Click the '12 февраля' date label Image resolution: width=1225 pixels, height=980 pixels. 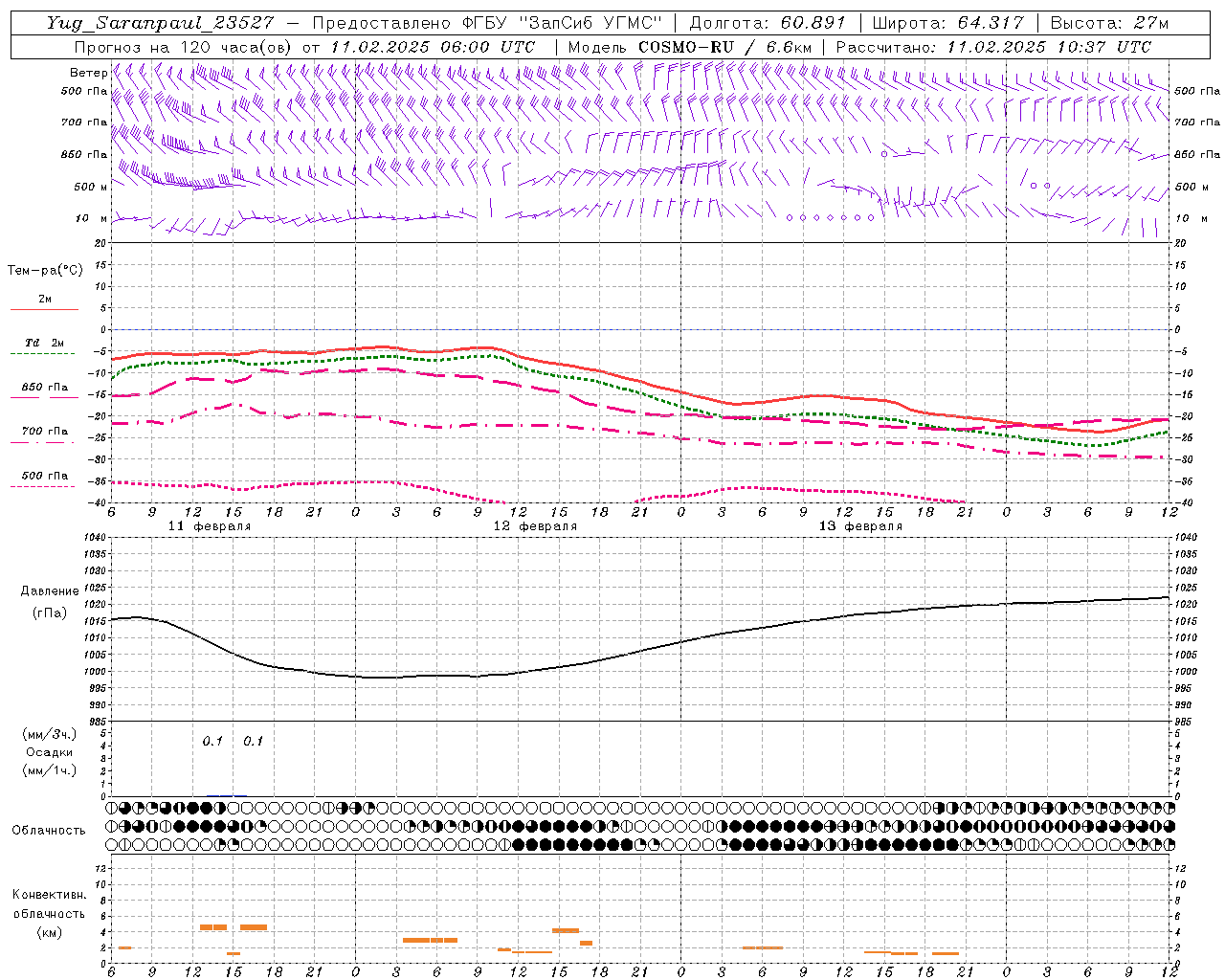[535, 526]
